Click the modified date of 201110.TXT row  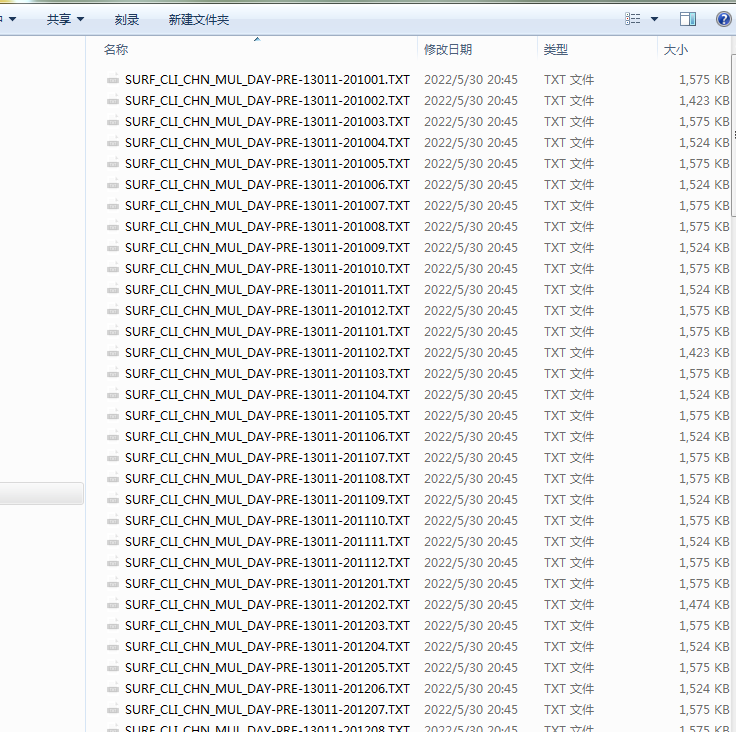tap(471, 521)
